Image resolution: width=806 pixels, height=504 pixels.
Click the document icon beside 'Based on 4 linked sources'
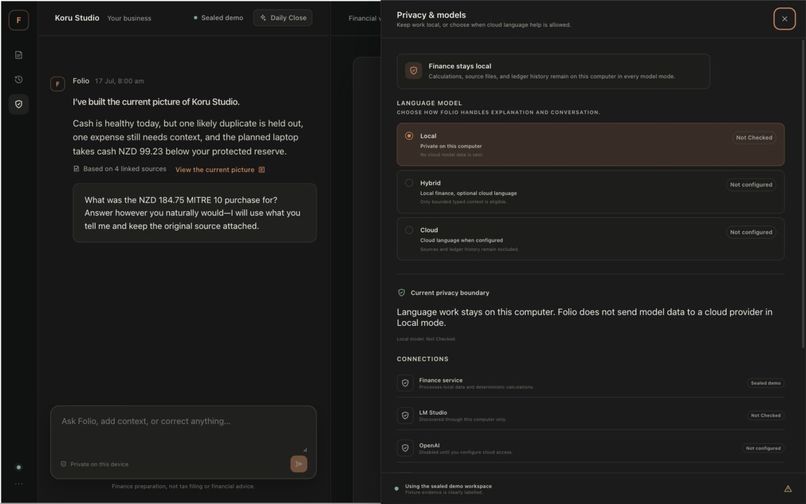pyautogui.click(x=76, y=169)
